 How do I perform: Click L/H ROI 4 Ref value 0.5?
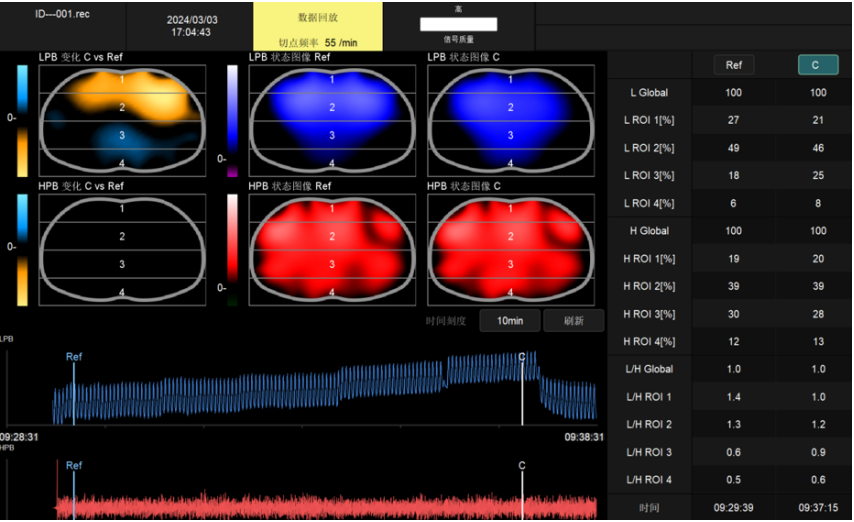coord(733,480)
